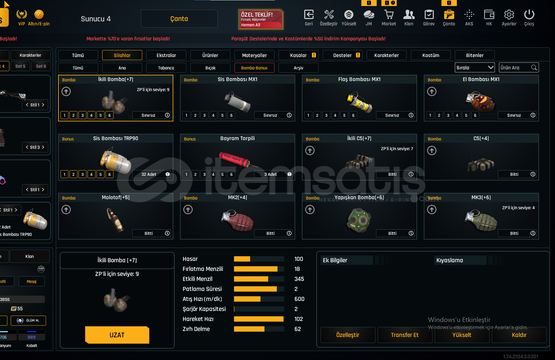Click upgrade arrow on El Bombası MK1
The width and height of the screenshot is (555, 360).
point(431,92)
